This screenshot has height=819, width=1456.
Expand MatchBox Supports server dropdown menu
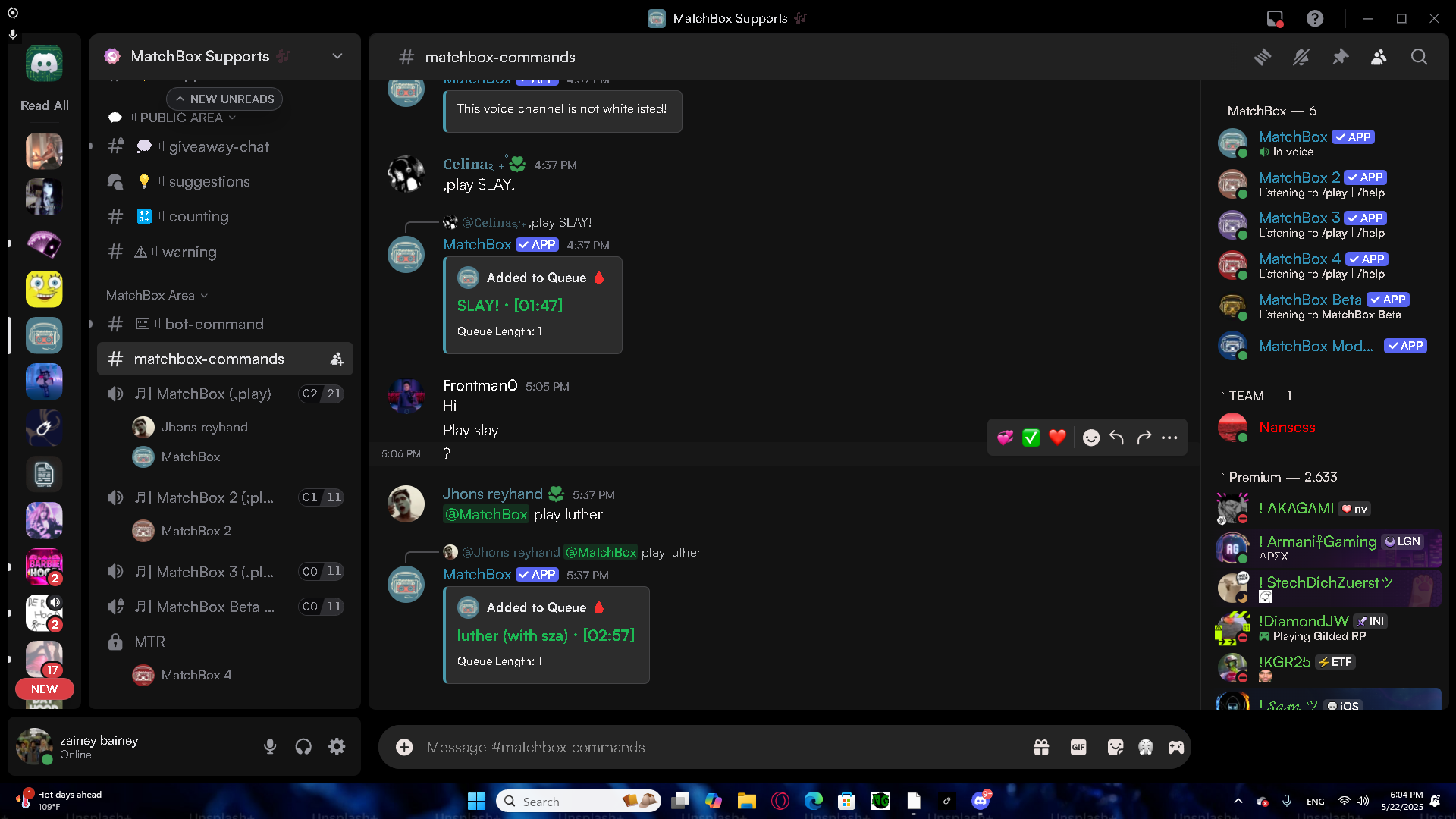pyautogui.click(x=337, y=56)
